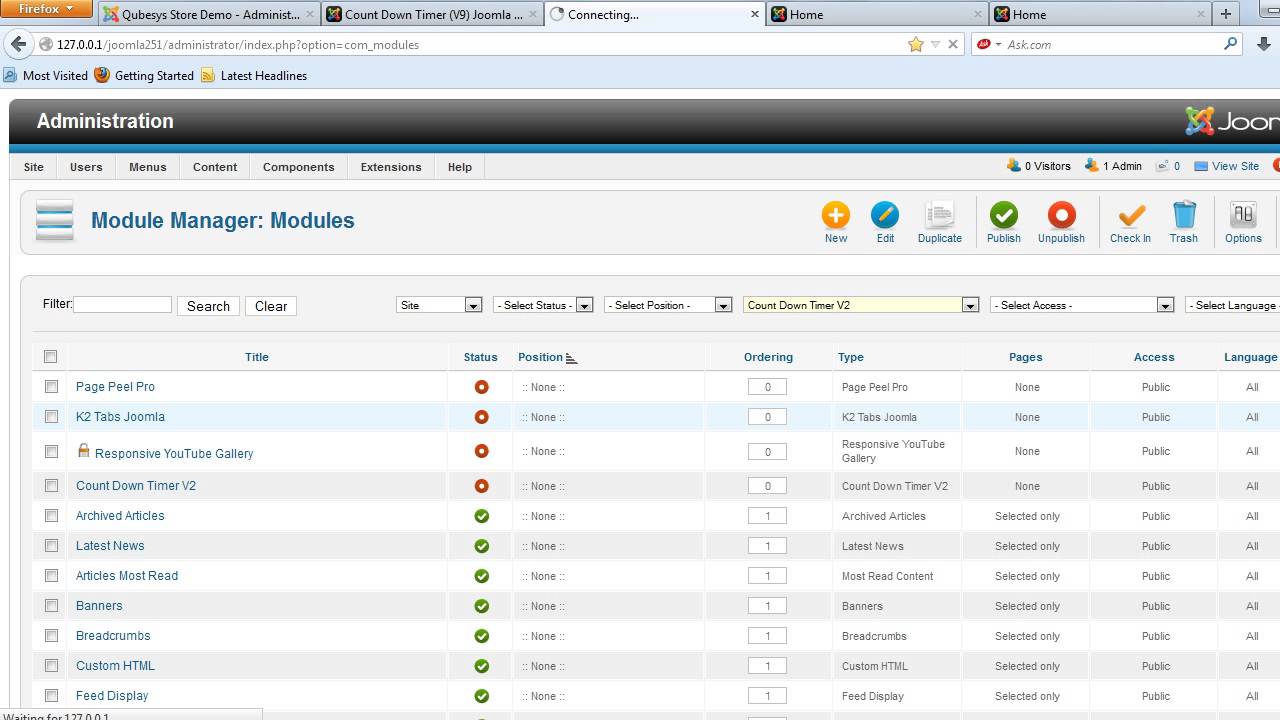
Task: Toggle status icon of Responsive YouTube Gallery
Action: click(481, 451)
